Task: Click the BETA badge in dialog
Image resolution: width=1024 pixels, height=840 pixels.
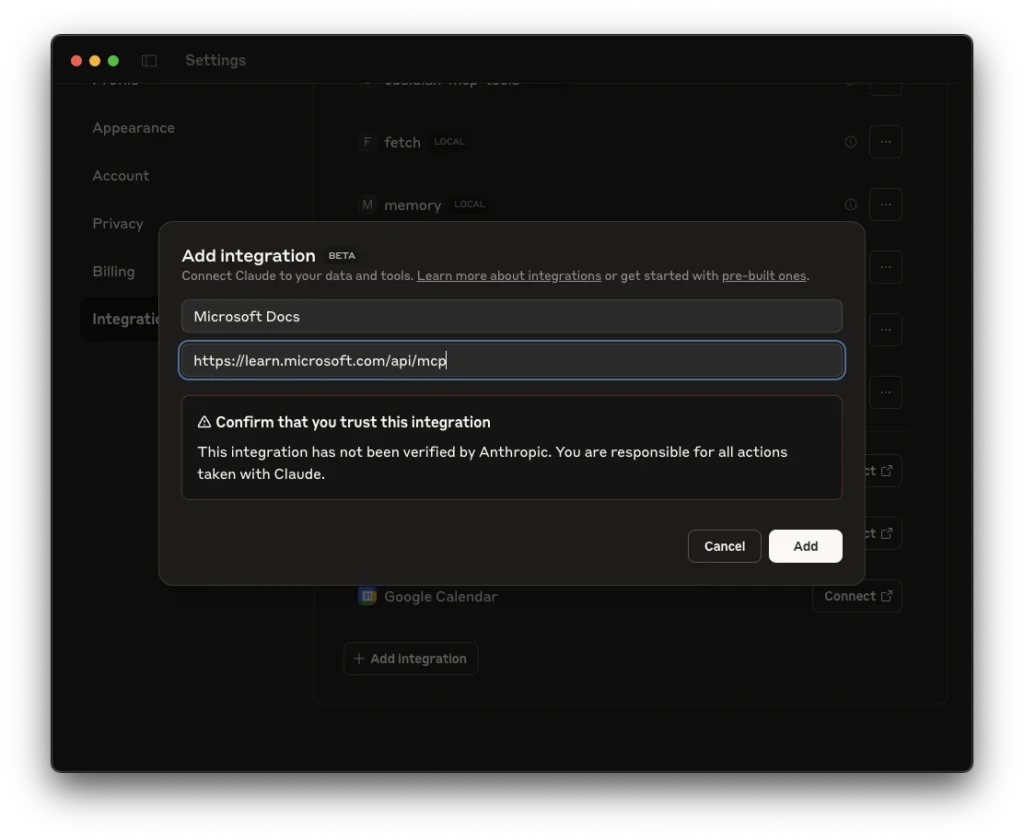Action: 342,255
